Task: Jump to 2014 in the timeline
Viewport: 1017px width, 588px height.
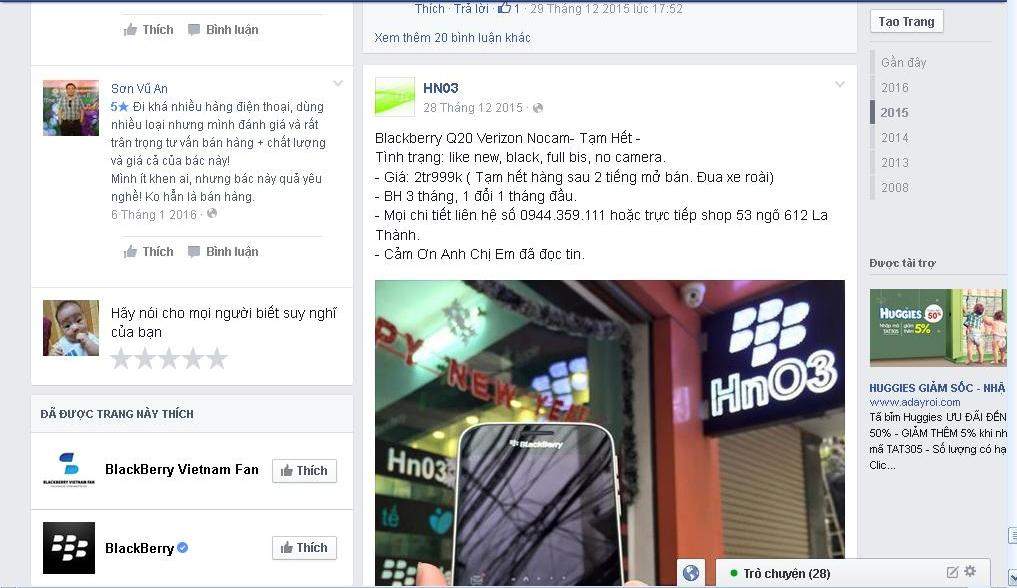Action: [x=894, y=137]
